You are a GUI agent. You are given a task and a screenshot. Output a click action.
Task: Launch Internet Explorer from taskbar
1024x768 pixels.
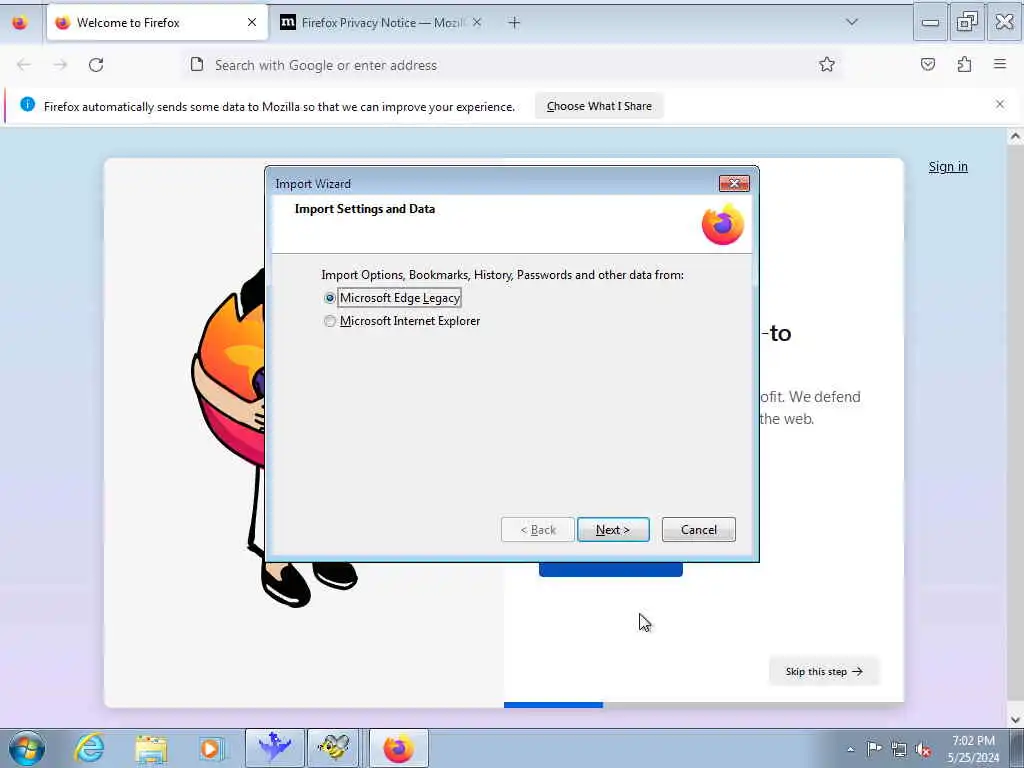pos(89,748)
